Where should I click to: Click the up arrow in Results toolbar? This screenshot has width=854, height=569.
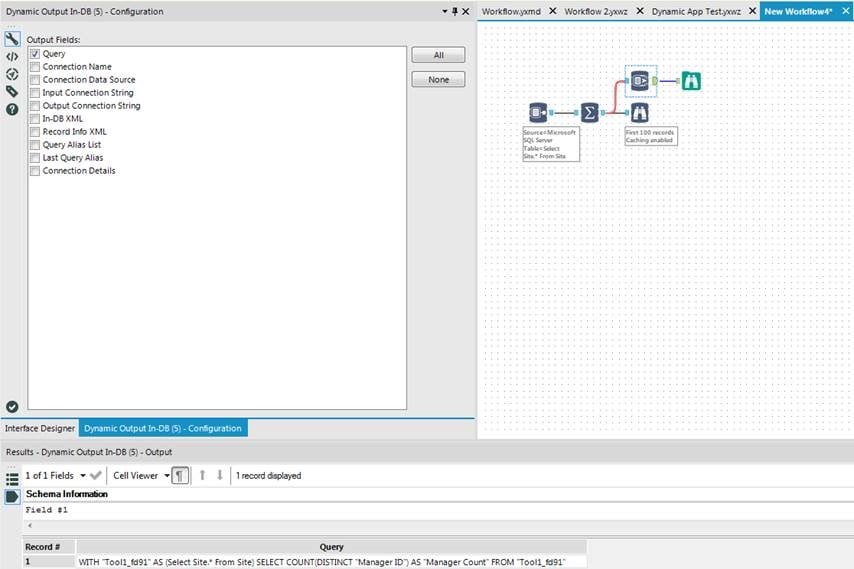202,475
